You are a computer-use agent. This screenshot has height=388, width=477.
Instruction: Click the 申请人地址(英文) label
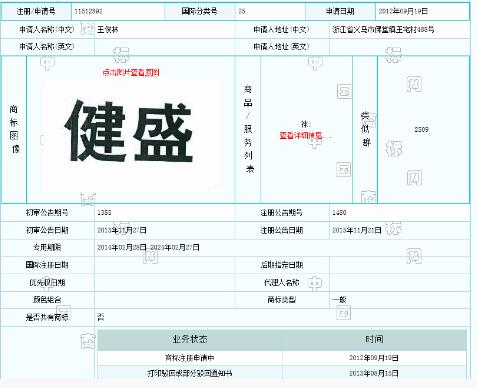click(281, 46)
